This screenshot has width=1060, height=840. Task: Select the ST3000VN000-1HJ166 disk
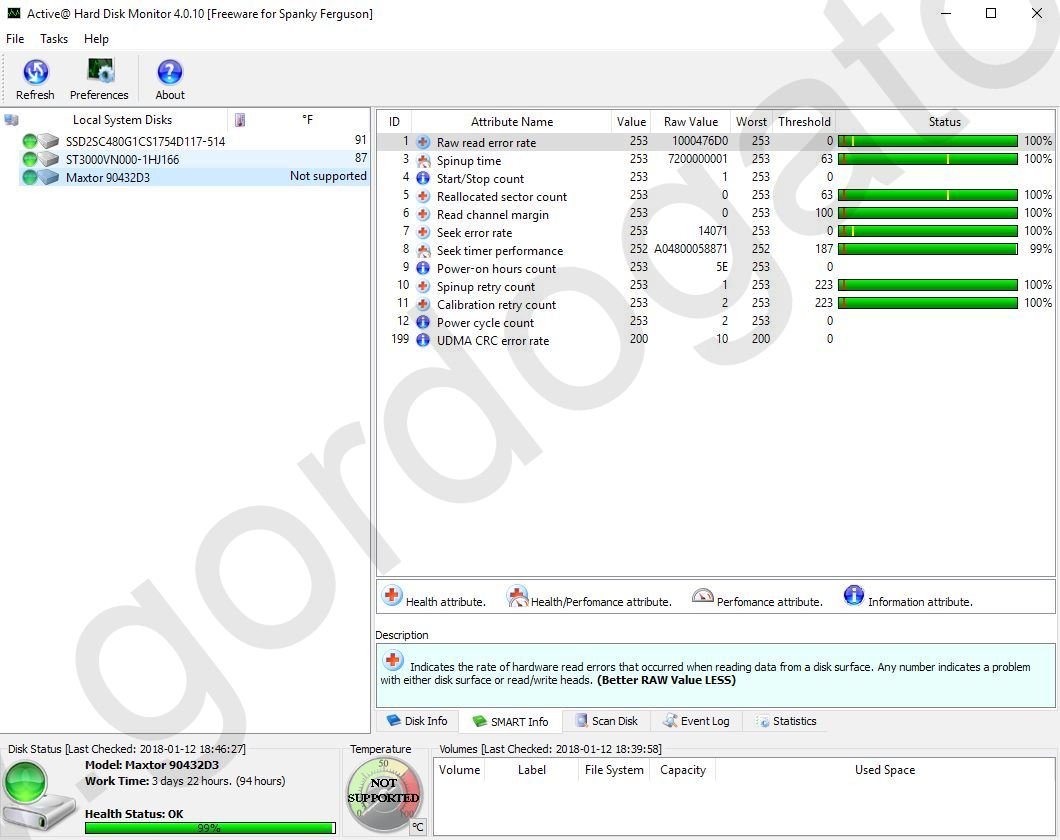coord(122,159)
